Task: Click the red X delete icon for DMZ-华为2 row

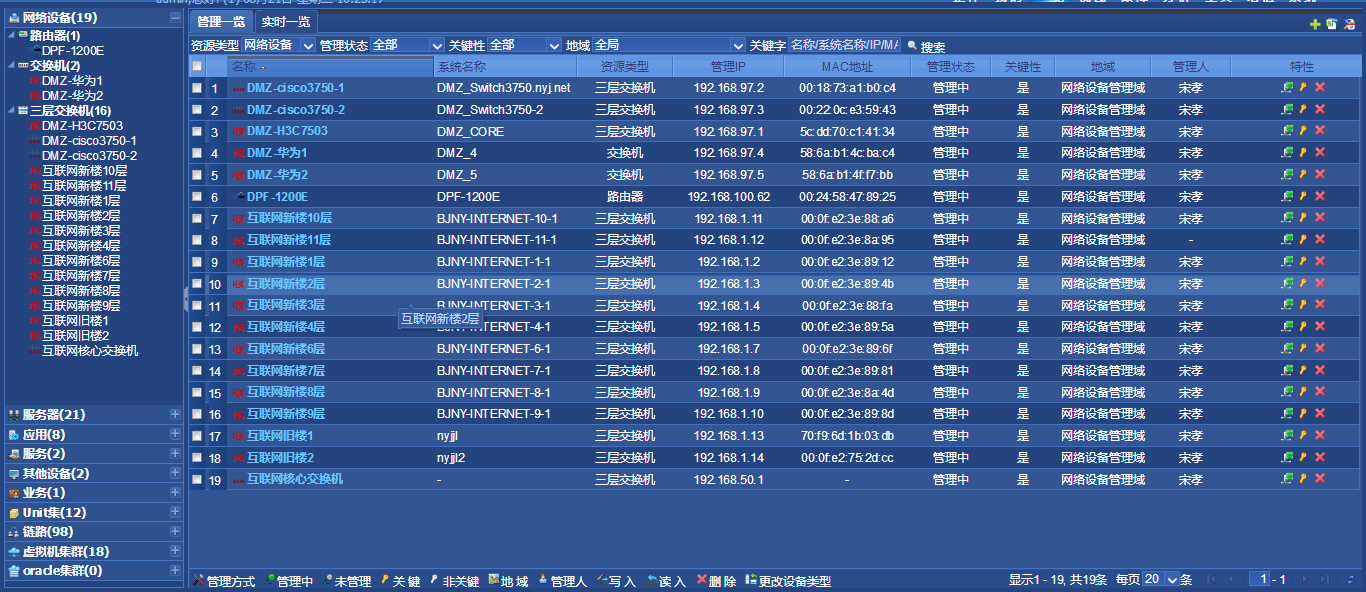Action: point(1320,174)
